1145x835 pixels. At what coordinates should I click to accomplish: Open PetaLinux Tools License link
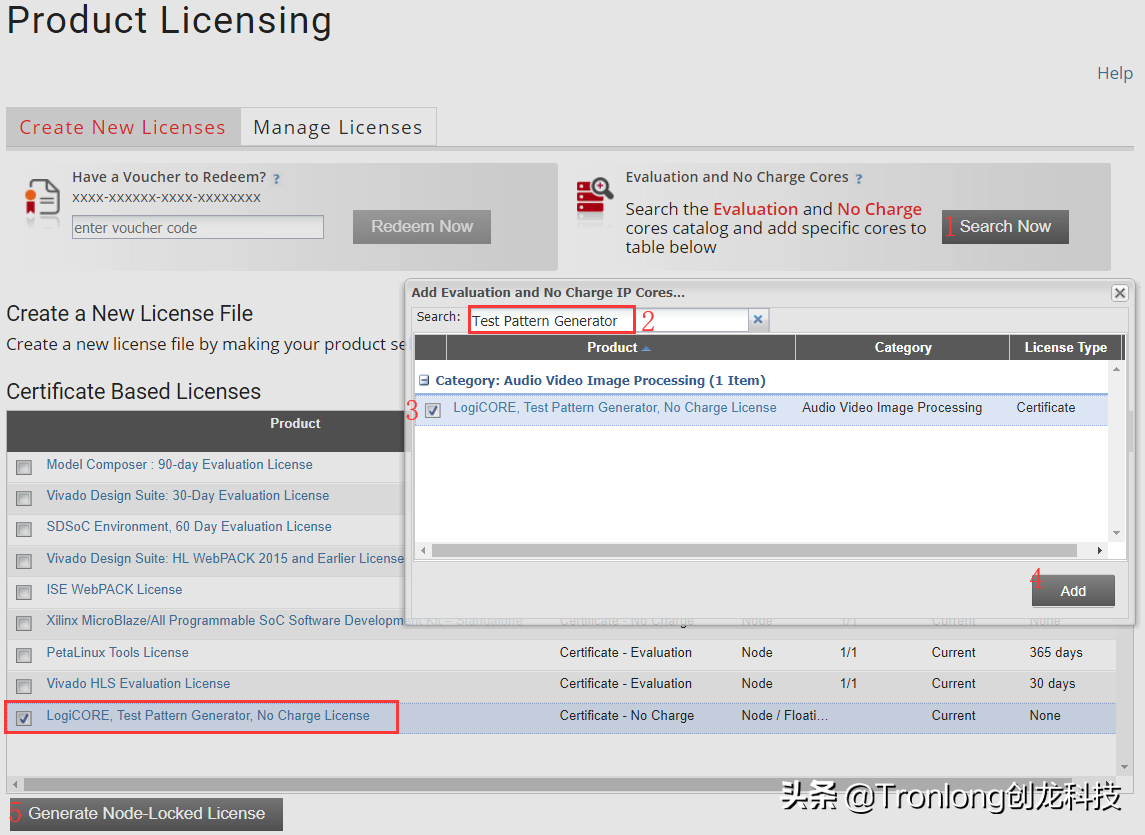(x=118, y=652)
